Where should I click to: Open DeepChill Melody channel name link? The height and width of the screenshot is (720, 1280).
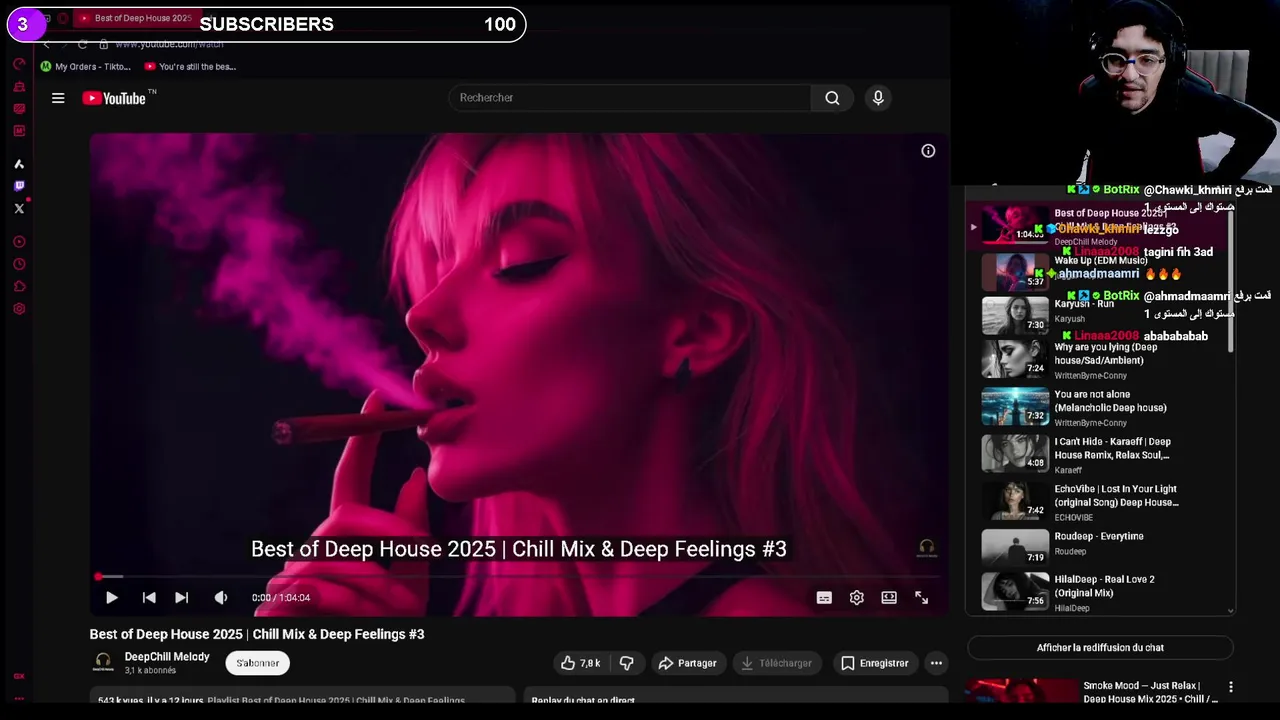coord(167,657)
